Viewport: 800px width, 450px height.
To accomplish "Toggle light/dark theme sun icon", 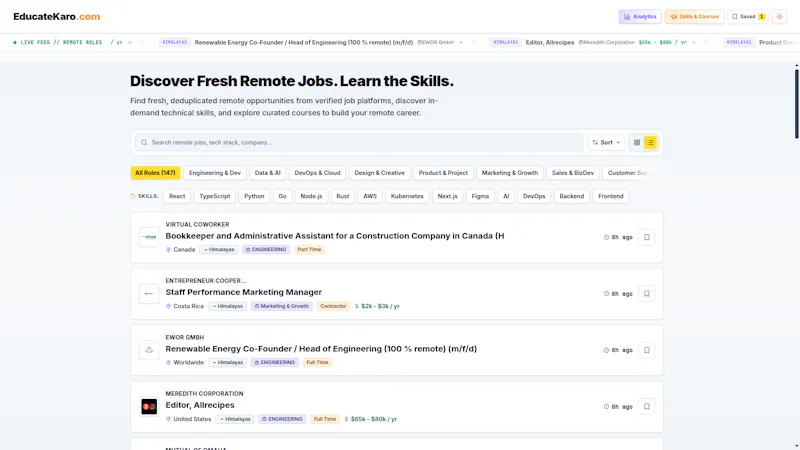I will [x=779, y=16].
